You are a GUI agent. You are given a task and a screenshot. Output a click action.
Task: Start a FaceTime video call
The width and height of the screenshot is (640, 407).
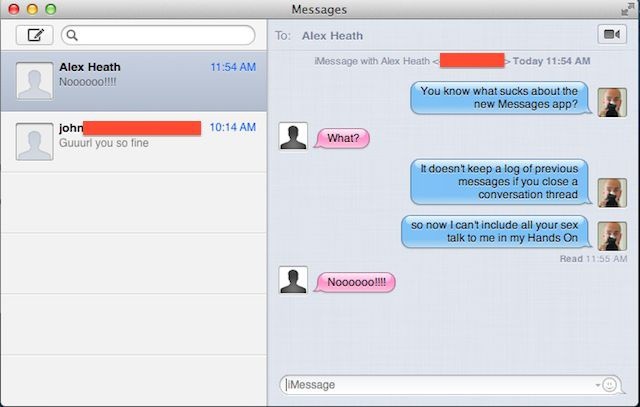coord(612,34)
